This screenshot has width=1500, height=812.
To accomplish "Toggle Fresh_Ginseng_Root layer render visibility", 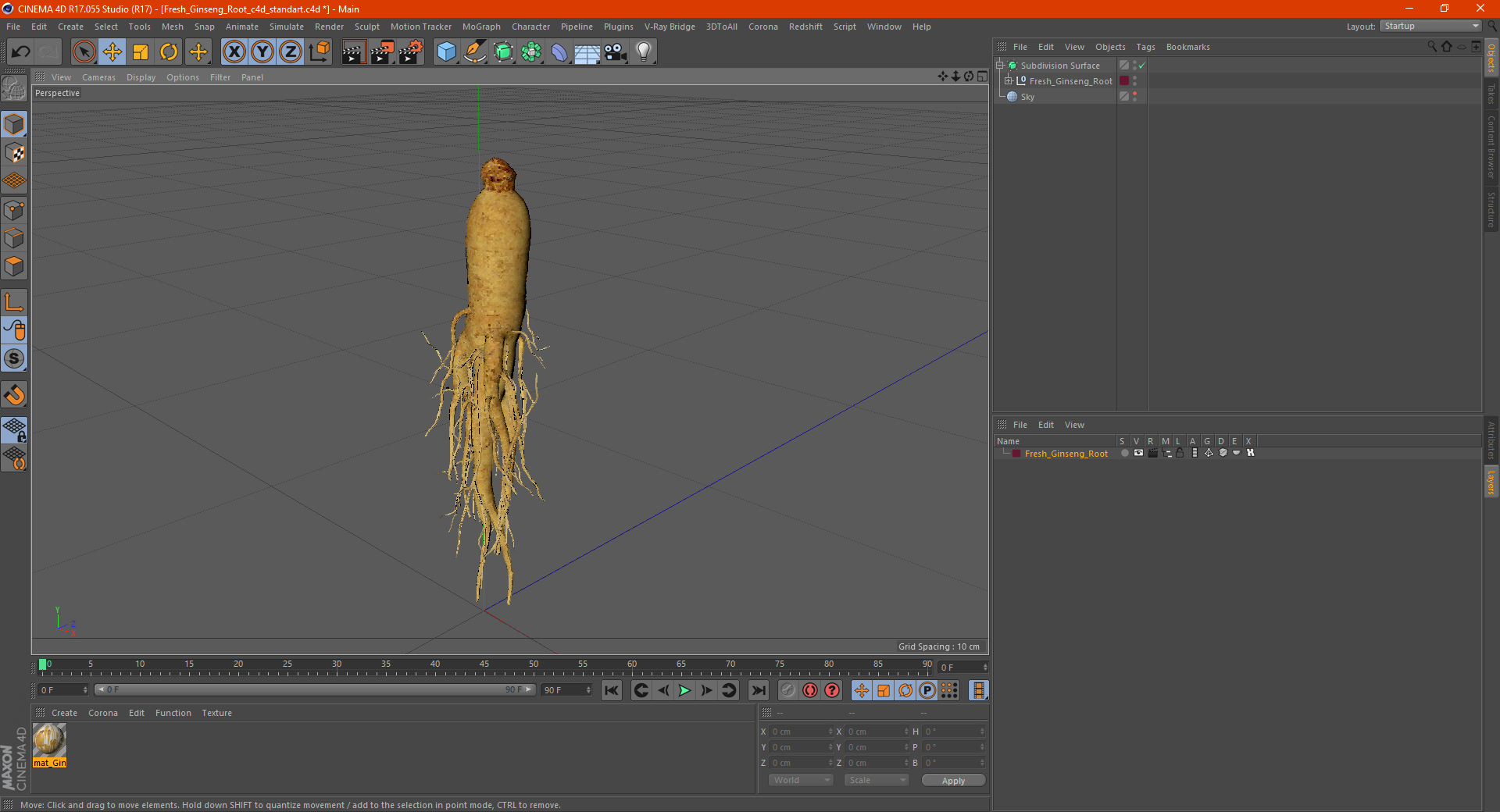I will 1152,453.
